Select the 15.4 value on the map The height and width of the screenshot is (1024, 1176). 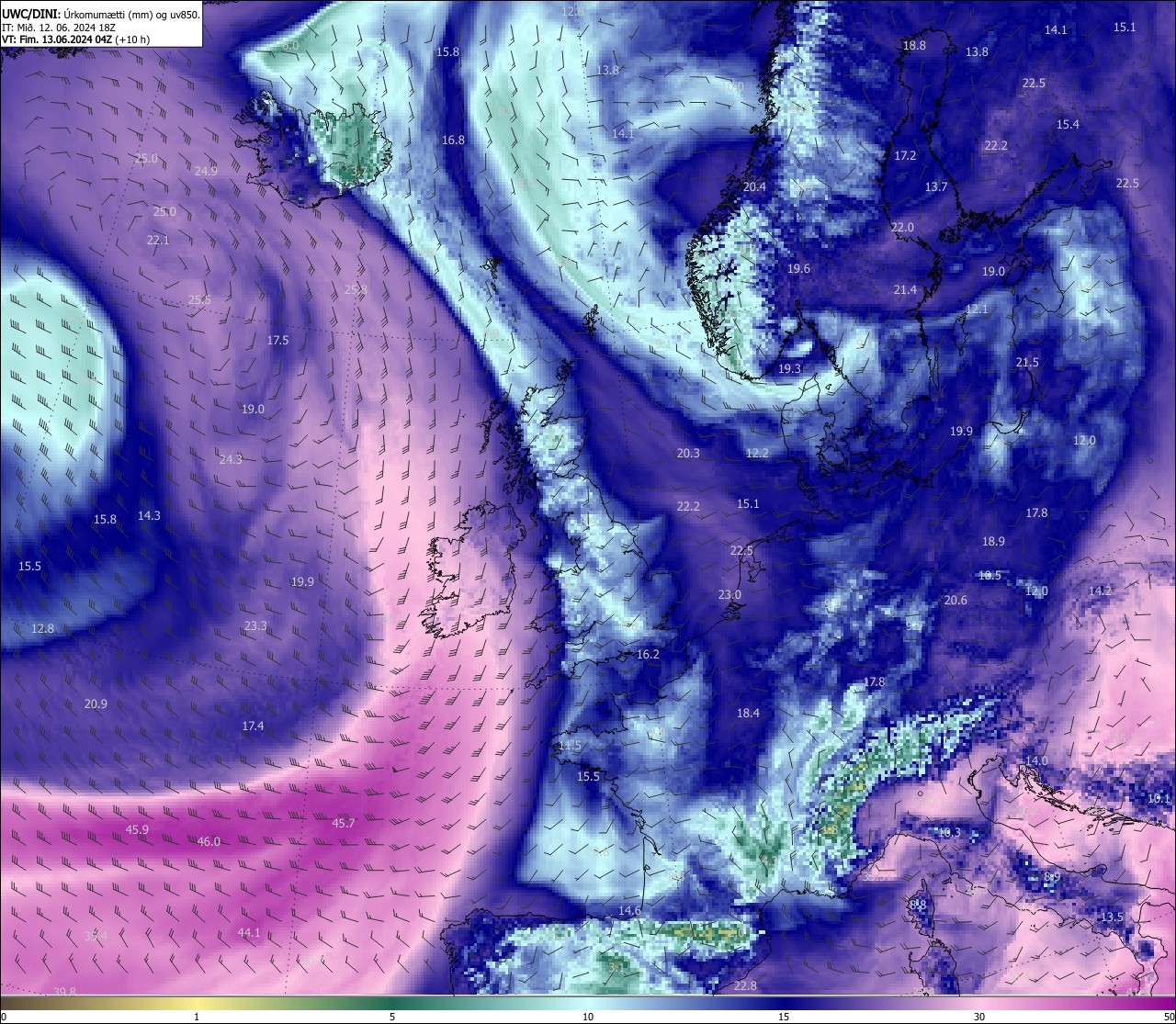1068,124
